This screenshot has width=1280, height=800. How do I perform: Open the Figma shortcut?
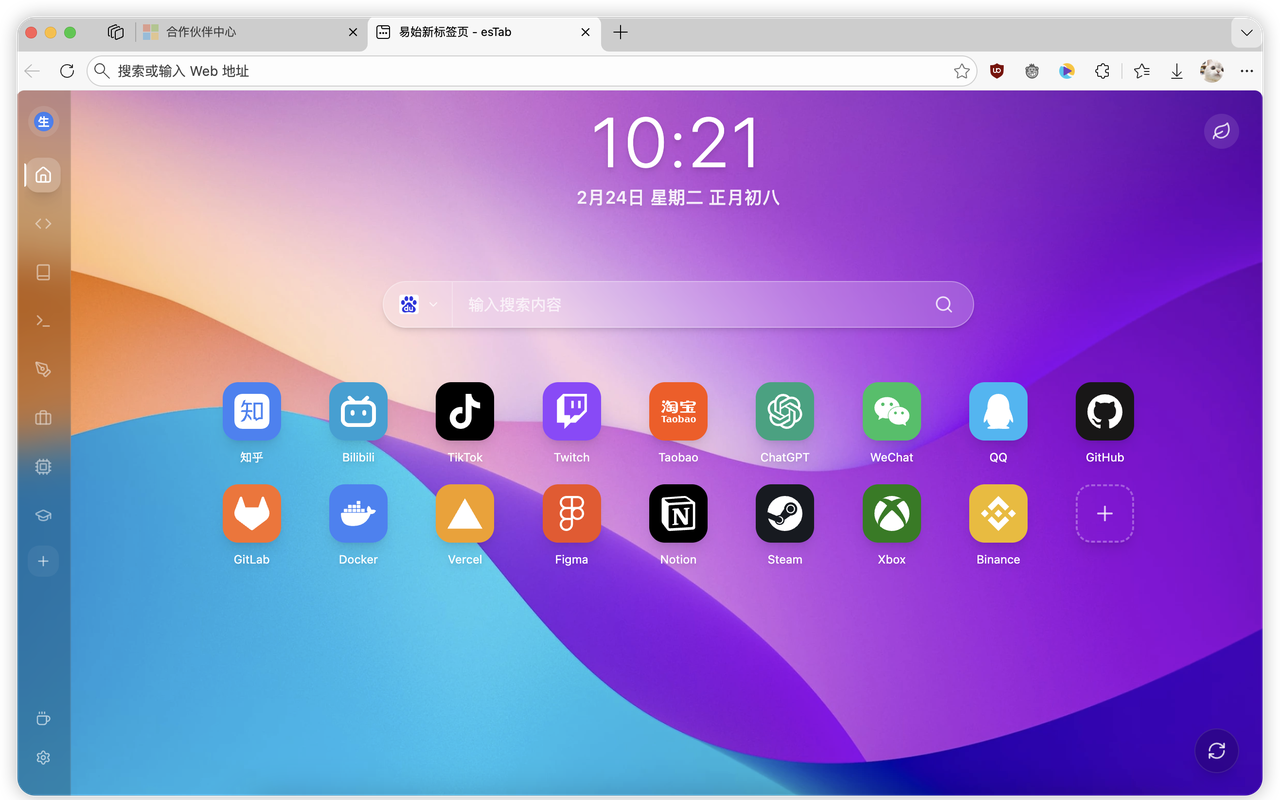tap(572, 514)
